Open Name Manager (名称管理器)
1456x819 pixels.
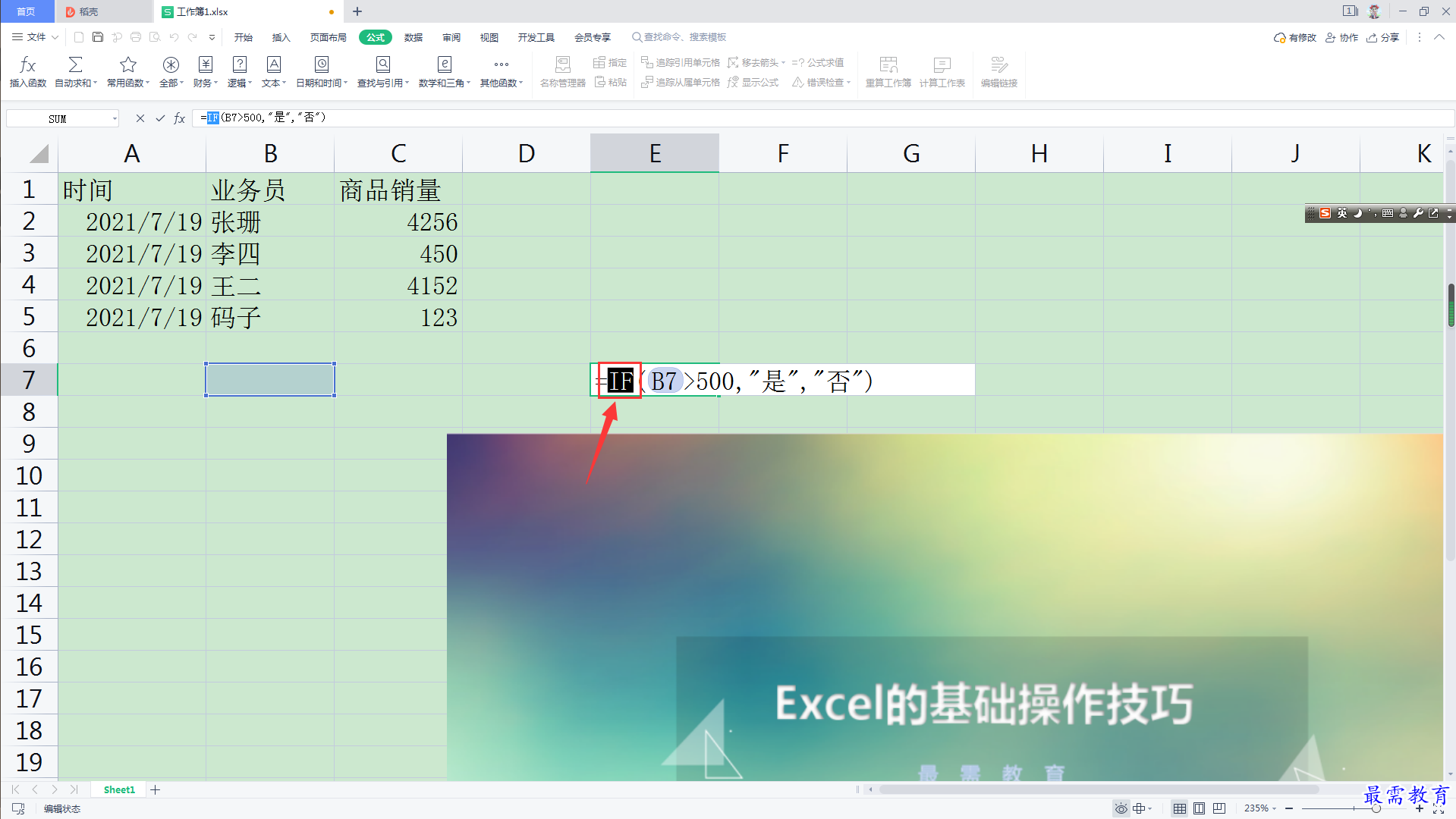click(x=562, y=72)
